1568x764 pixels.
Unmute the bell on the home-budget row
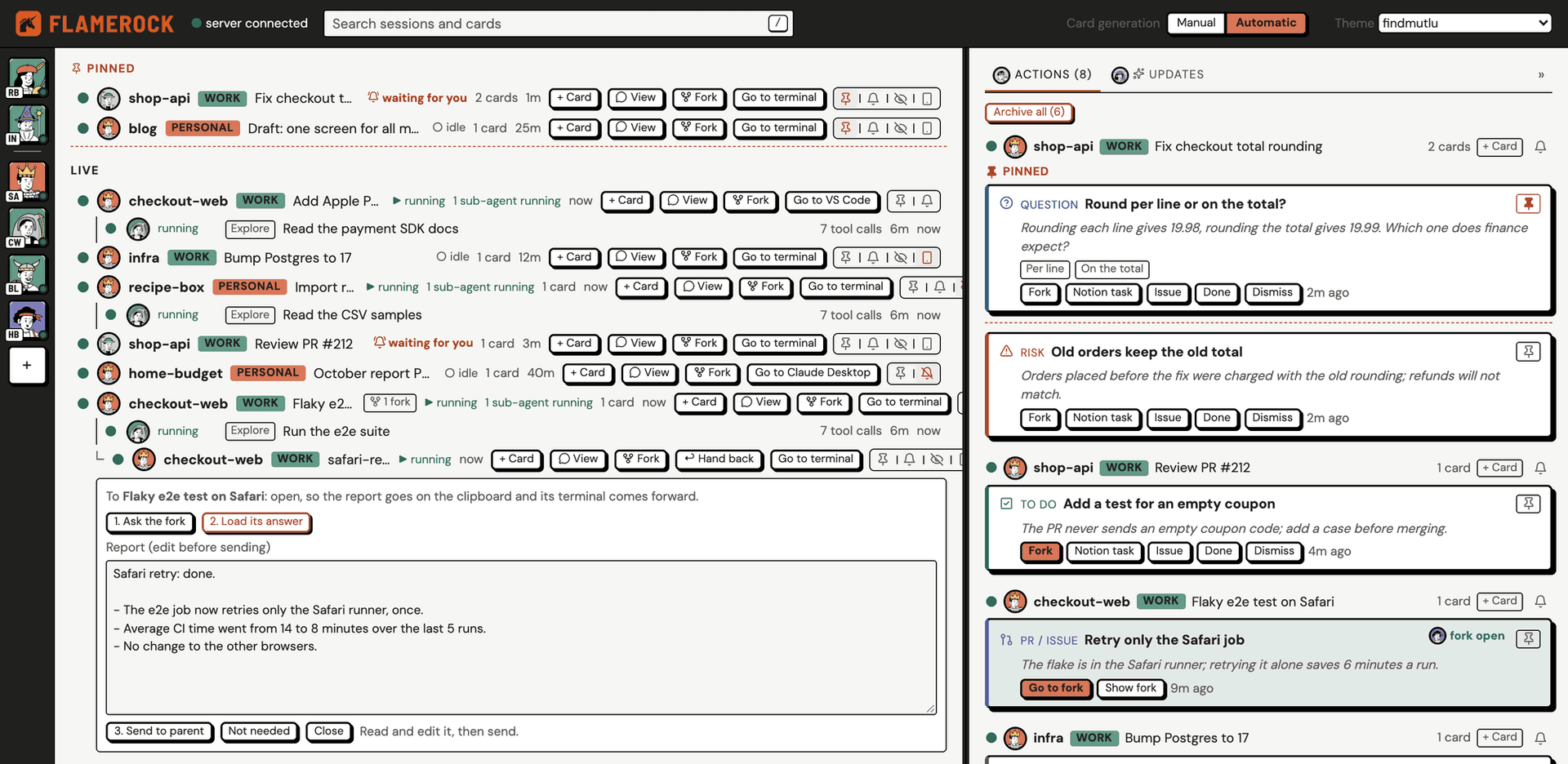point(927,373)
